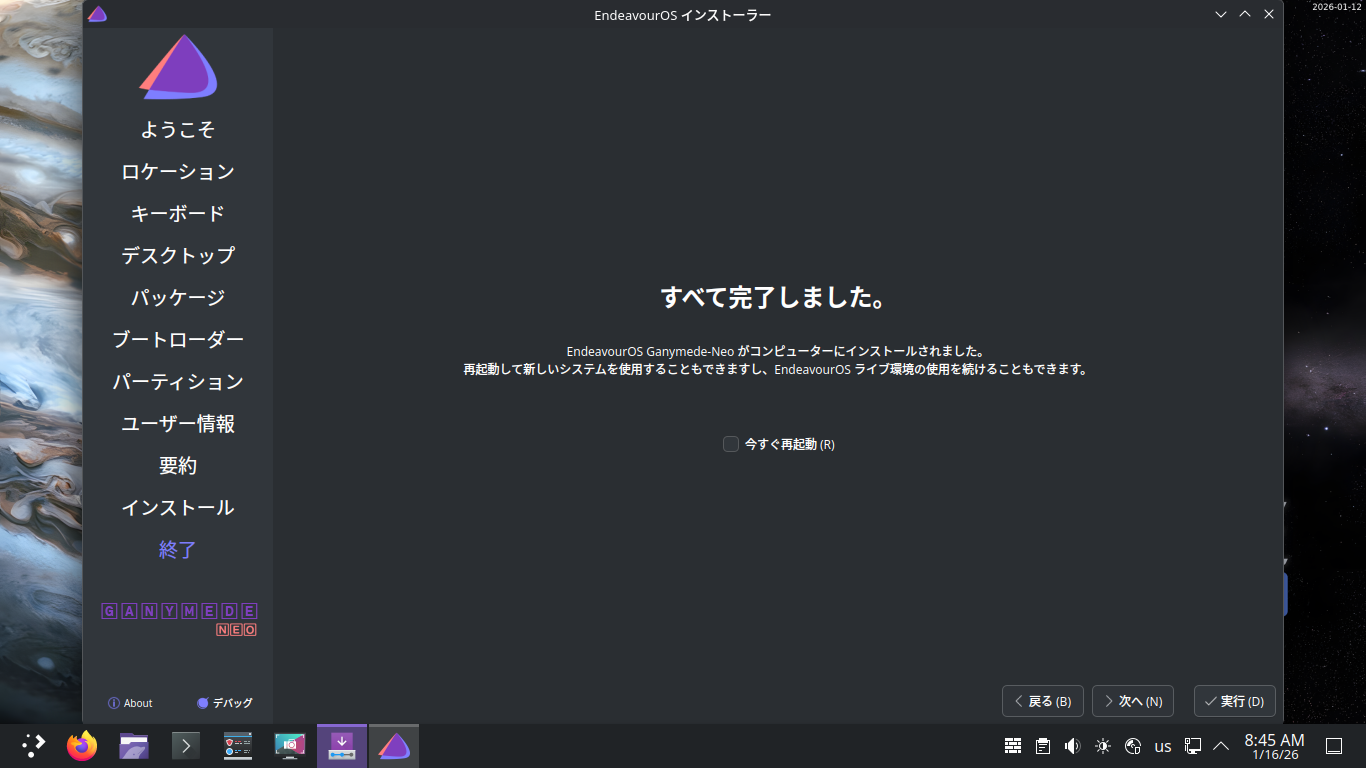The width and height of the screenshot is (1366, 768).
Task: Expand the hidden system tray icons arrow
Action: point(1221,746)
